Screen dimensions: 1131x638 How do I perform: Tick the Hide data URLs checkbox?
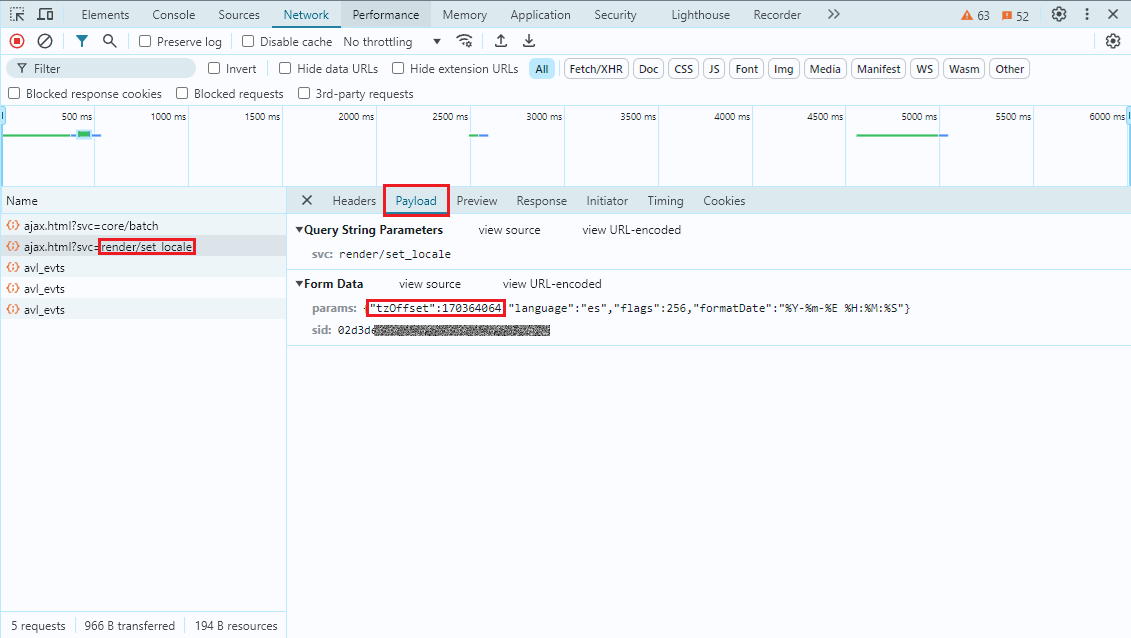[x=285, y=69]
